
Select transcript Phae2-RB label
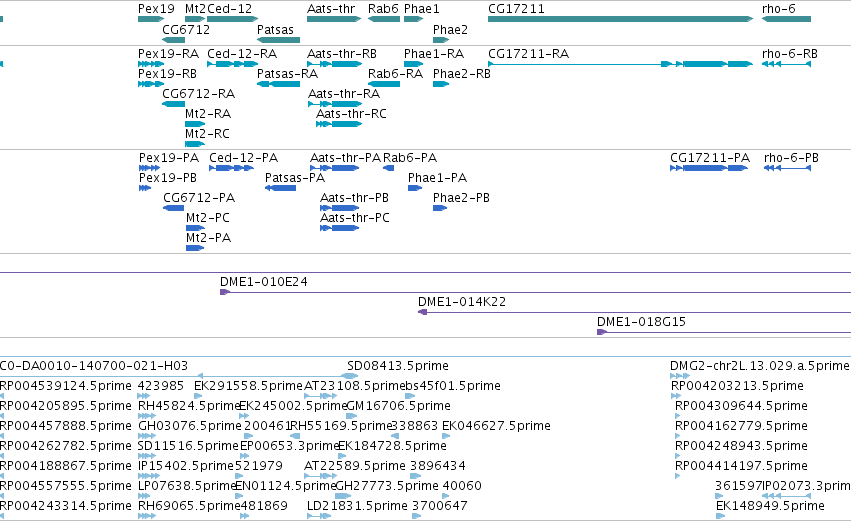coord(462,74)
